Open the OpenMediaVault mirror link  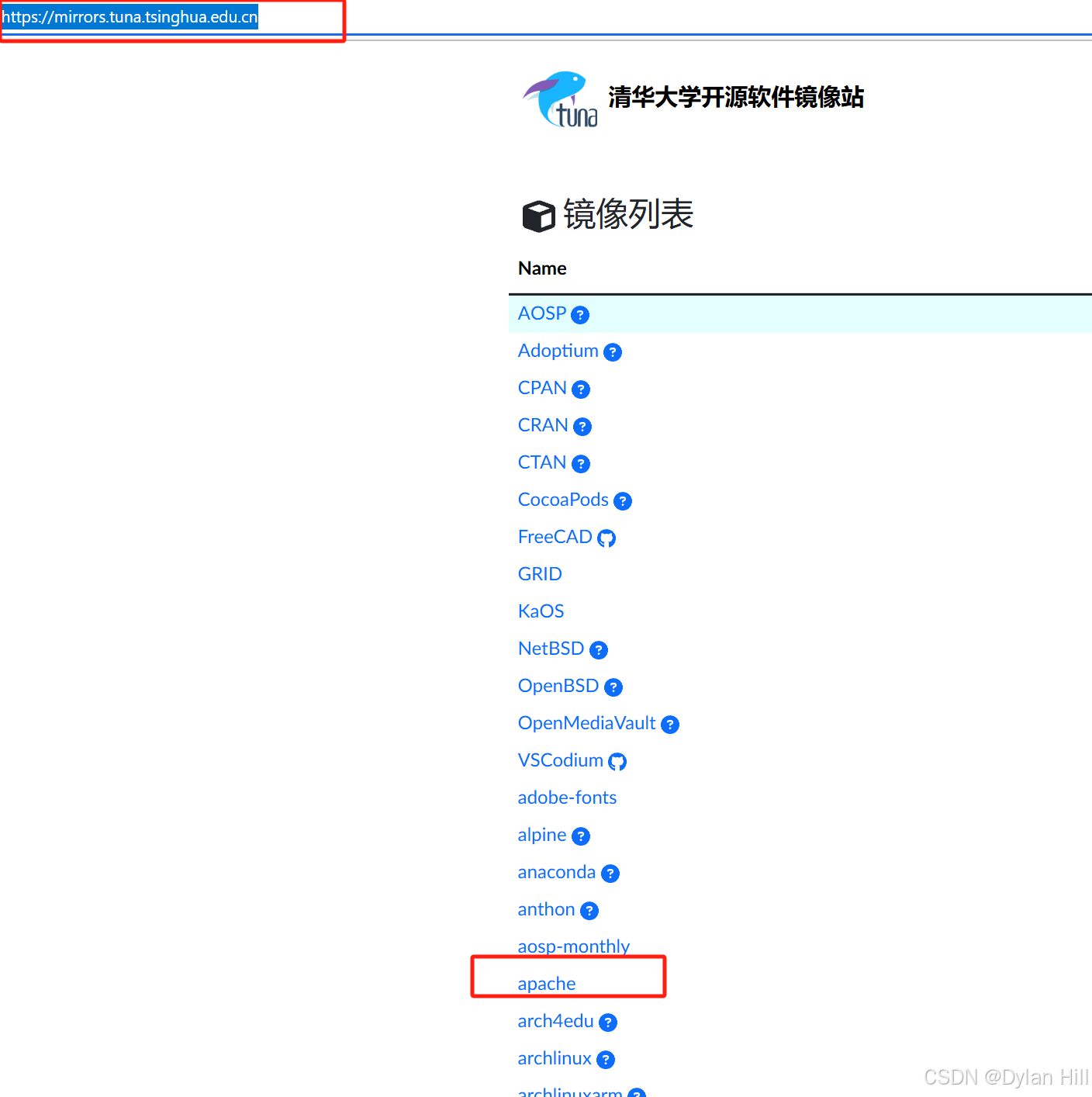tap(587, 723)
